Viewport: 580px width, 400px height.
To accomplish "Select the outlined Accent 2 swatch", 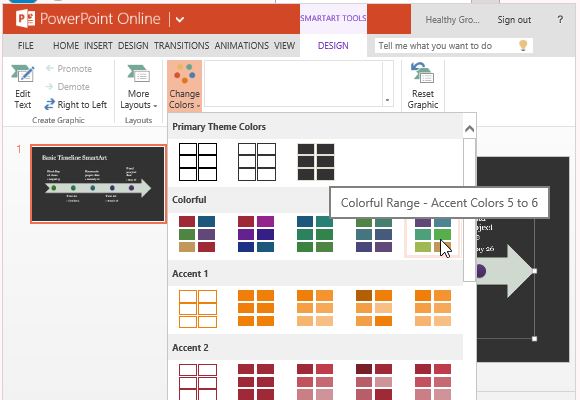I will pos(198,382).
